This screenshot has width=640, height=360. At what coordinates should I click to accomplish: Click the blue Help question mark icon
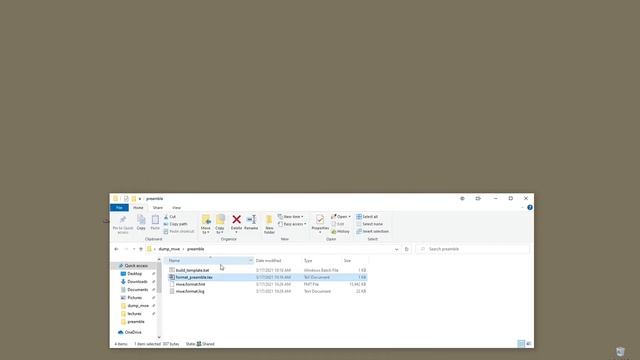[x=530, y=207]
